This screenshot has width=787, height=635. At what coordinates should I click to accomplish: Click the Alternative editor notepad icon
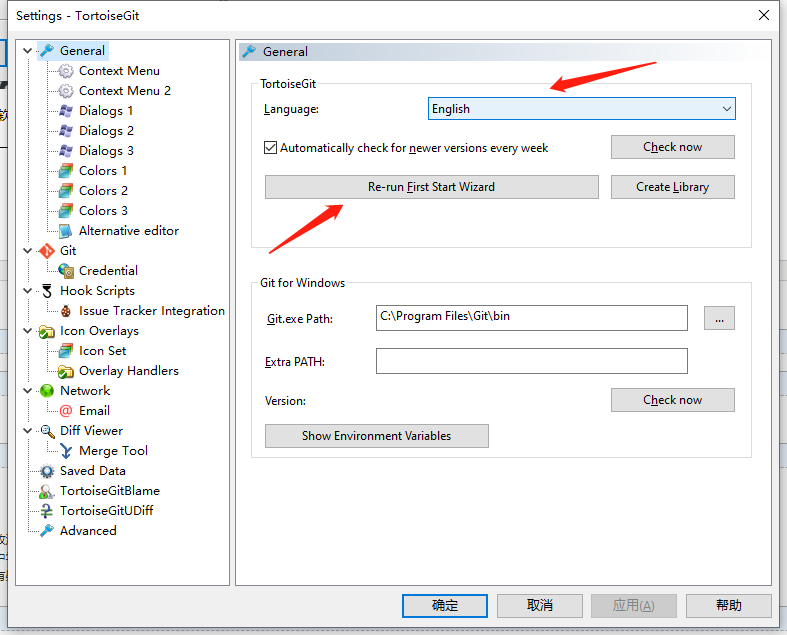66,231
